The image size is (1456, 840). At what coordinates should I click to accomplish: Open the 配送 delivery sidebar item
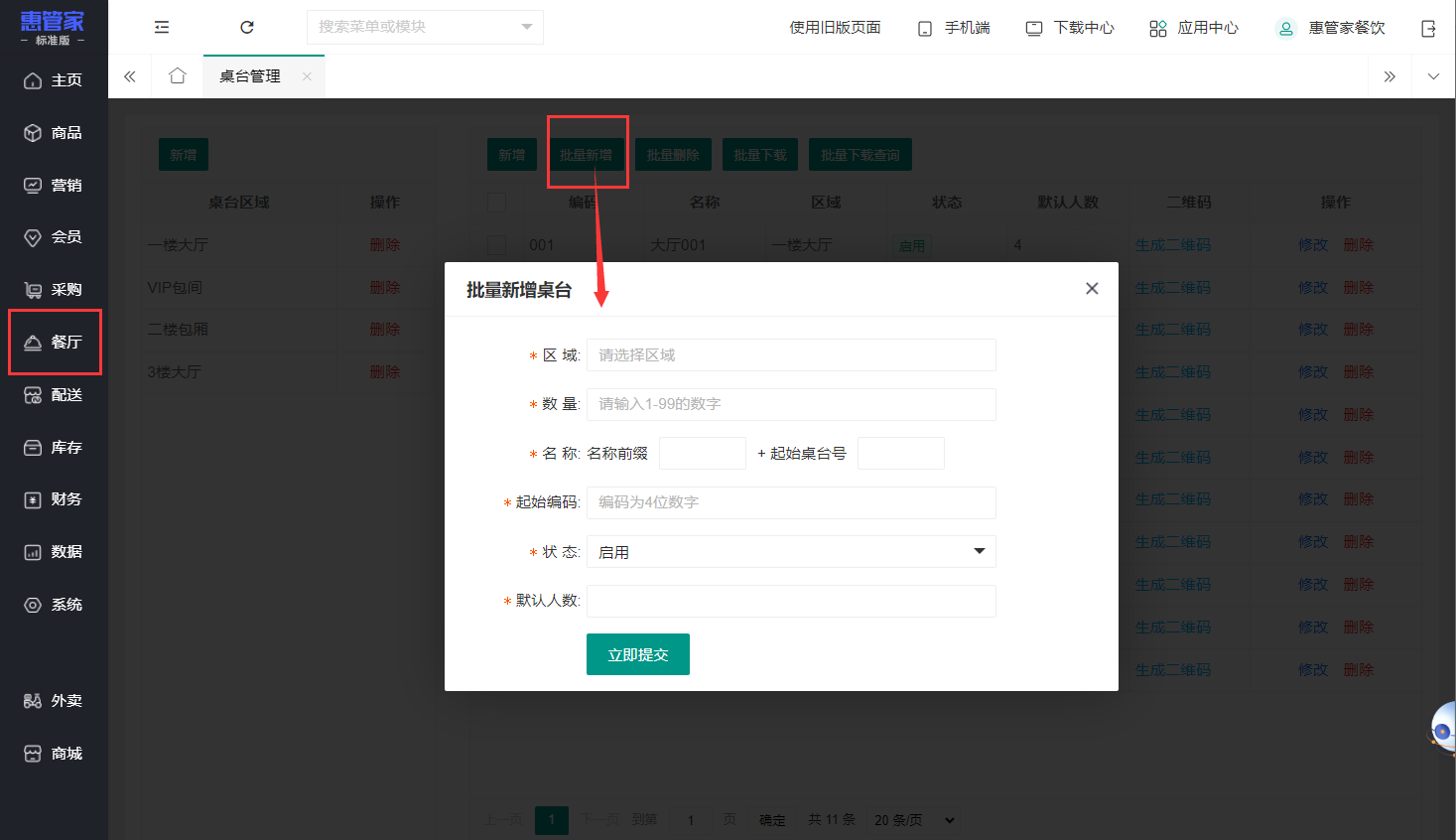tap(54, 395)
